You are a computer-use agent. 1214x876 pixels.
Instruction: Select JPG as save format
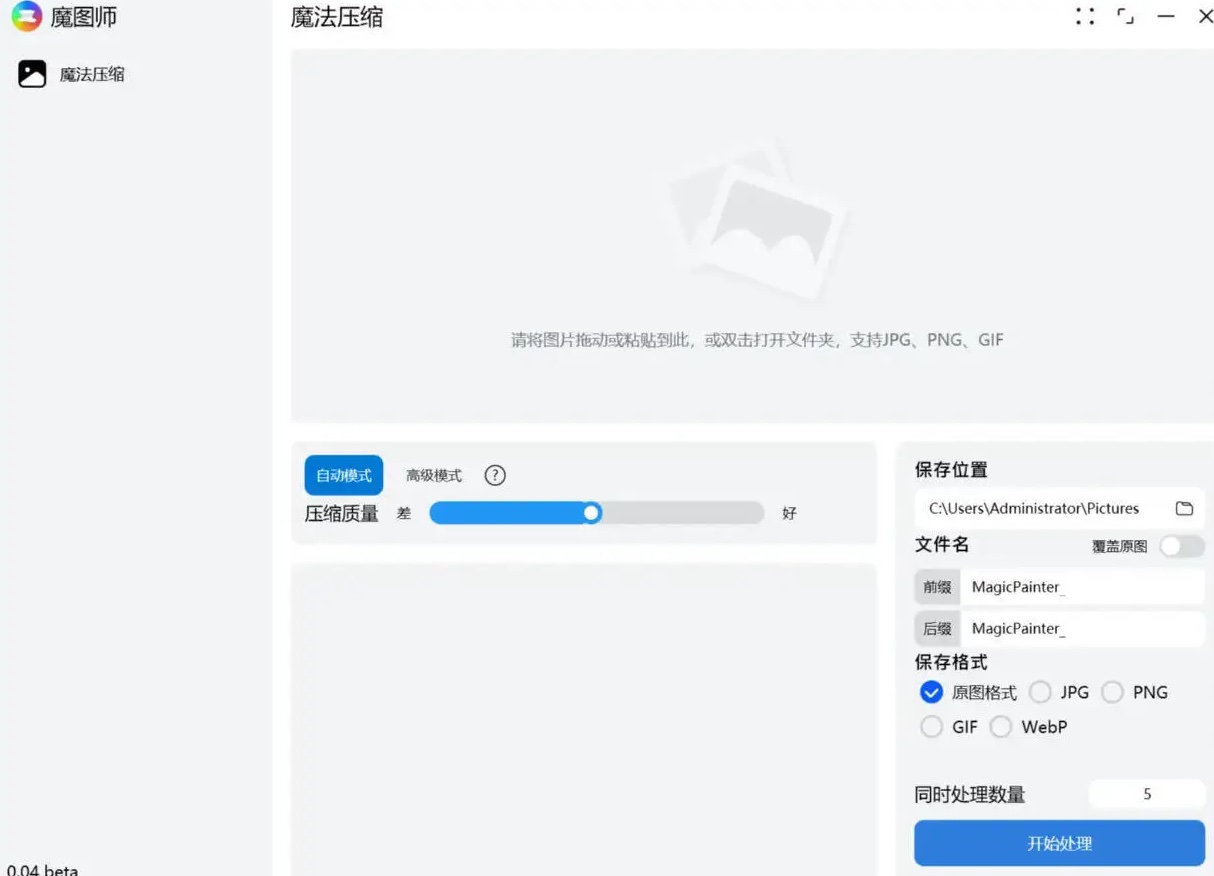(x=1041, y=692)
